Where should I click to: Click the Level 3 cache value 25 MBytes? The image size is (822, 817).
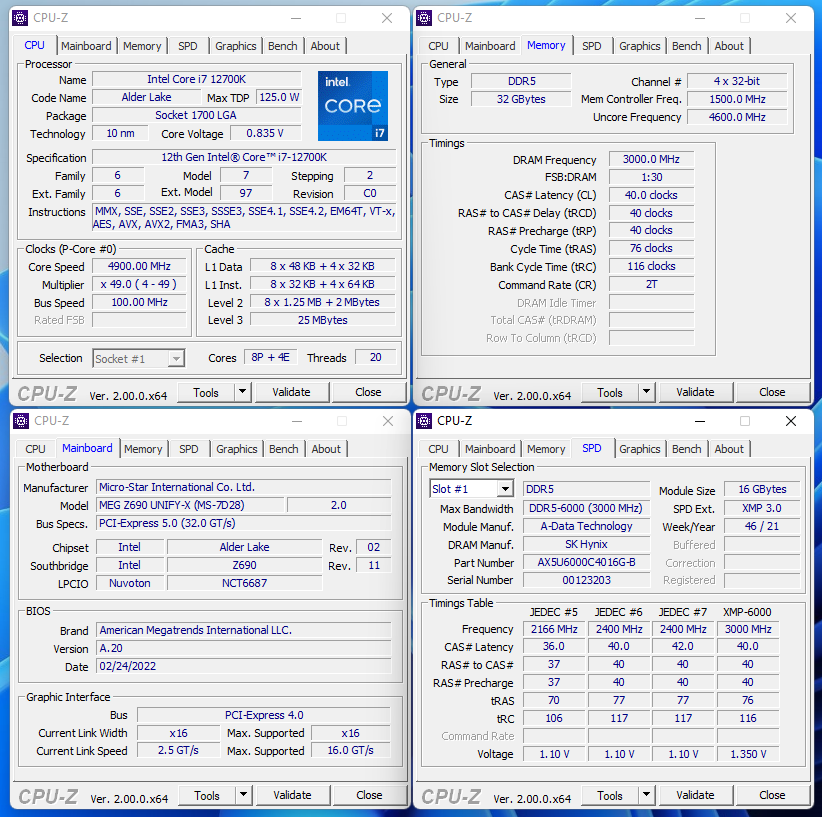(x=322, y=320)
